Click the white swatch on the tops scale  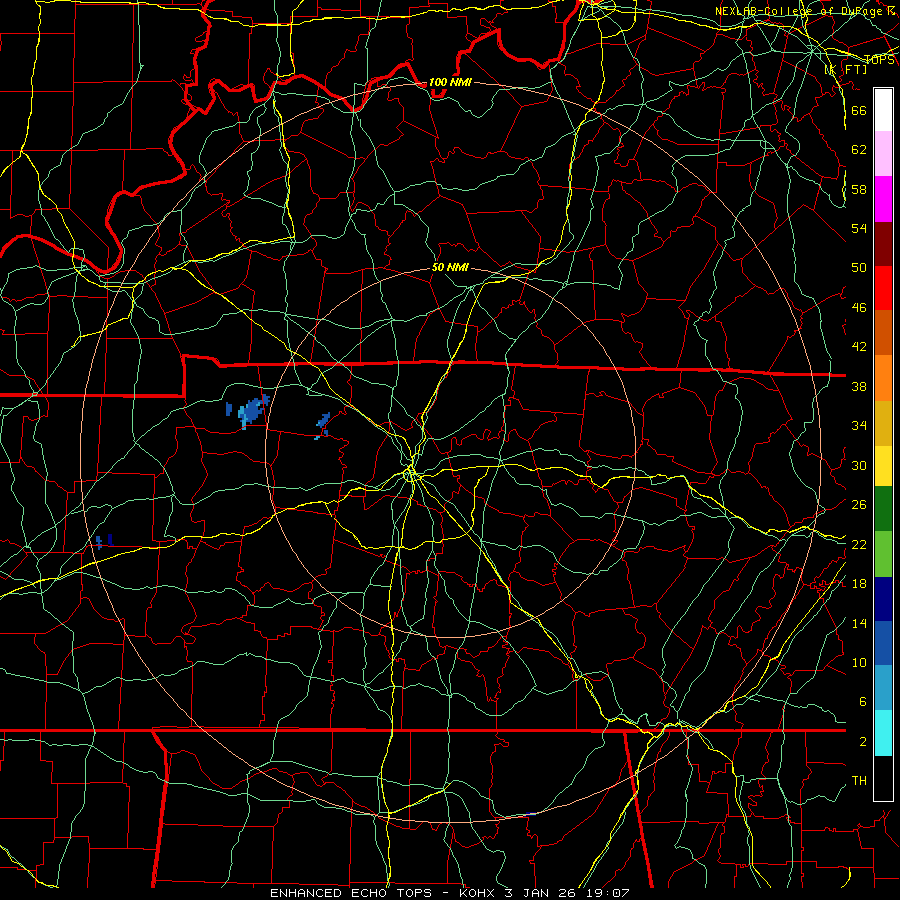(x=883, y=110)
